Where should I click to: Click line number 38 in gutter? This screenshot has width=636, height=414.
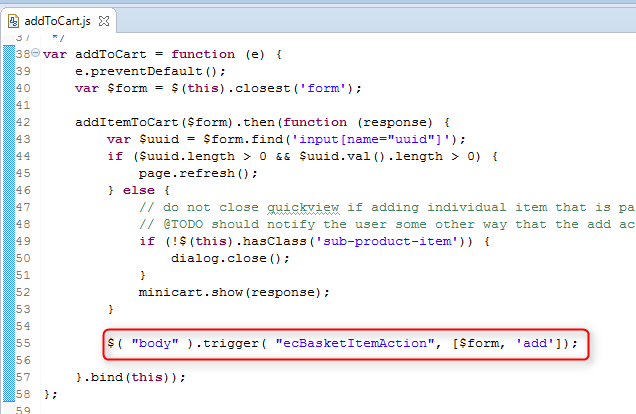coord(23,54)
